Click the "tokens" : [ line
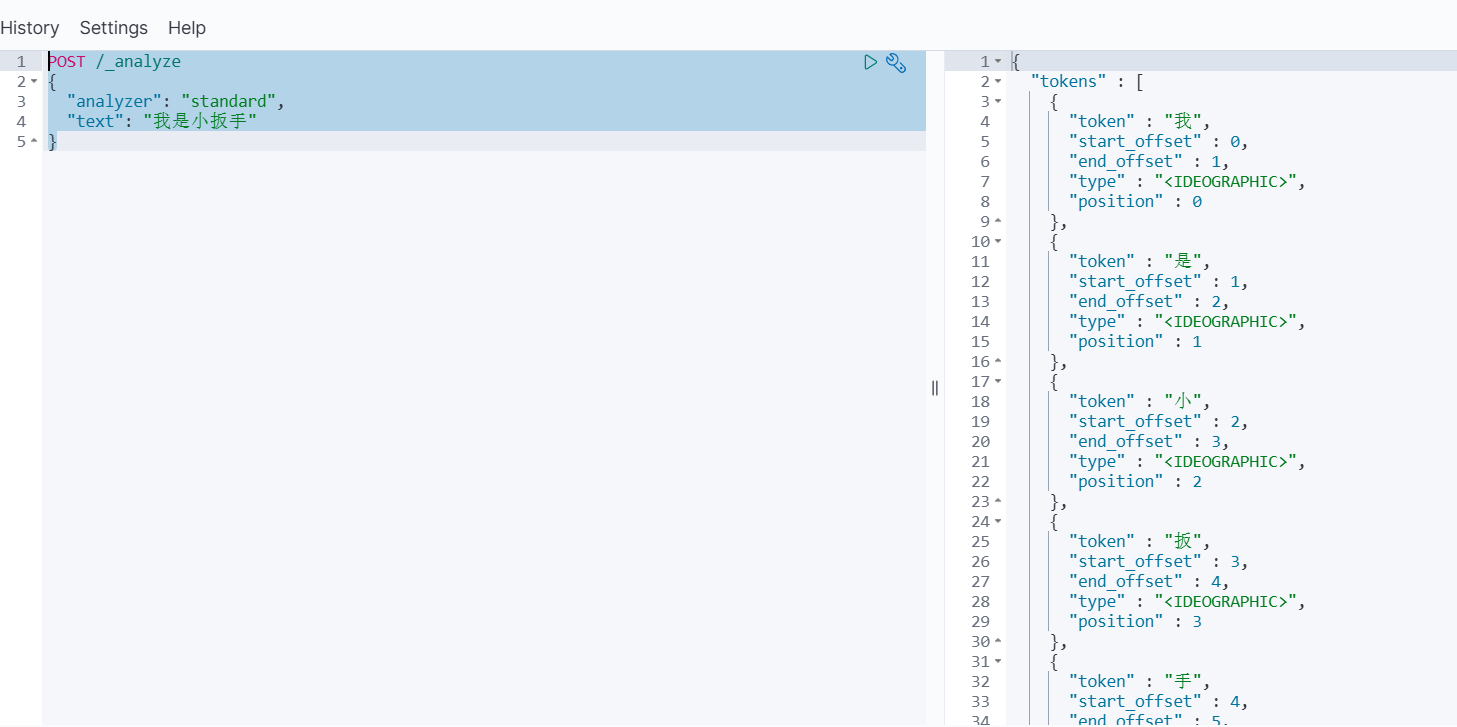Image resolution: width=1457 pixels, height=727 pixels. point(1086,82)
